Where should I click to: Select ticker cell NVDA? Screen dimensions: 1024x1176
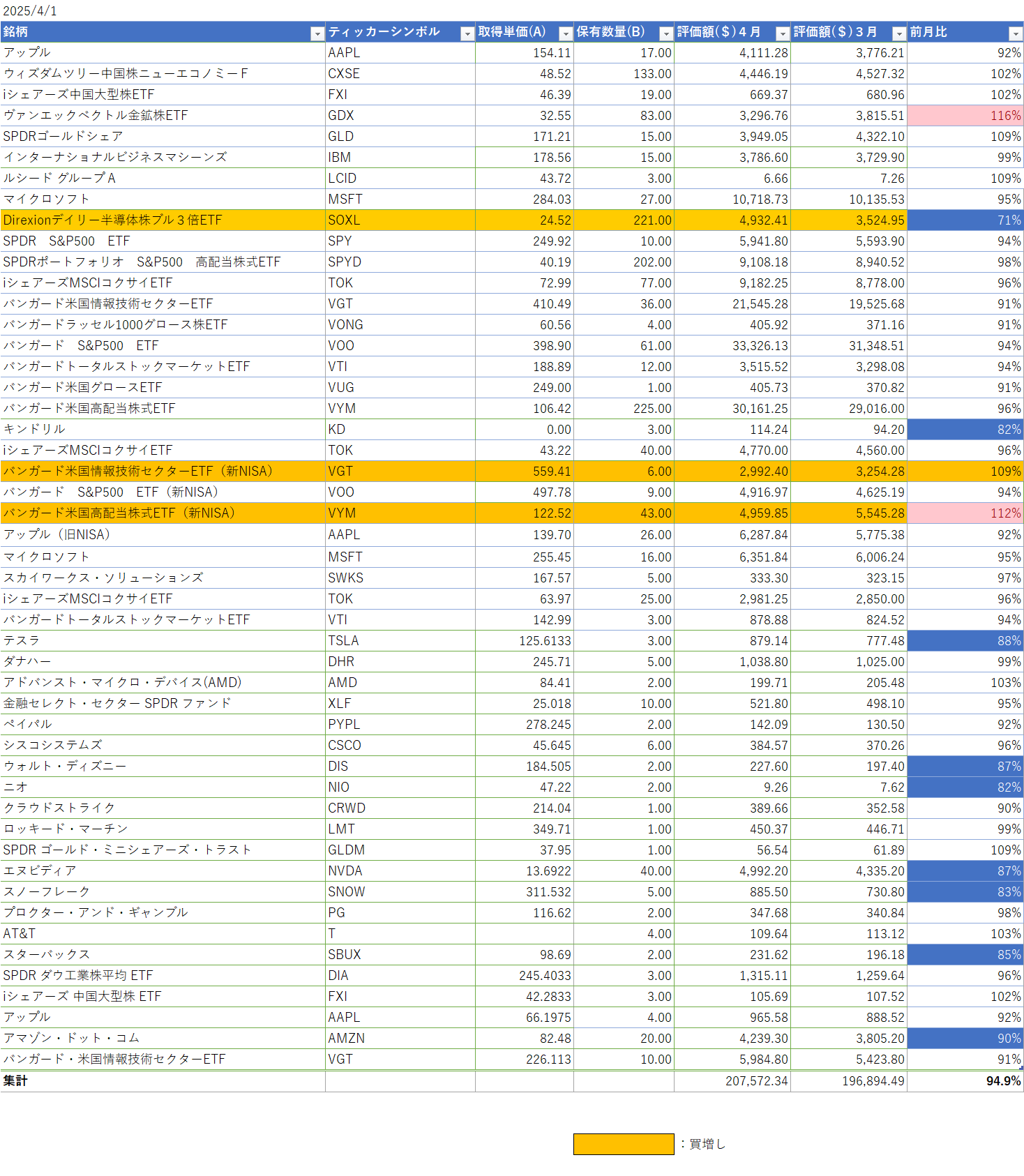pos(400,871)
